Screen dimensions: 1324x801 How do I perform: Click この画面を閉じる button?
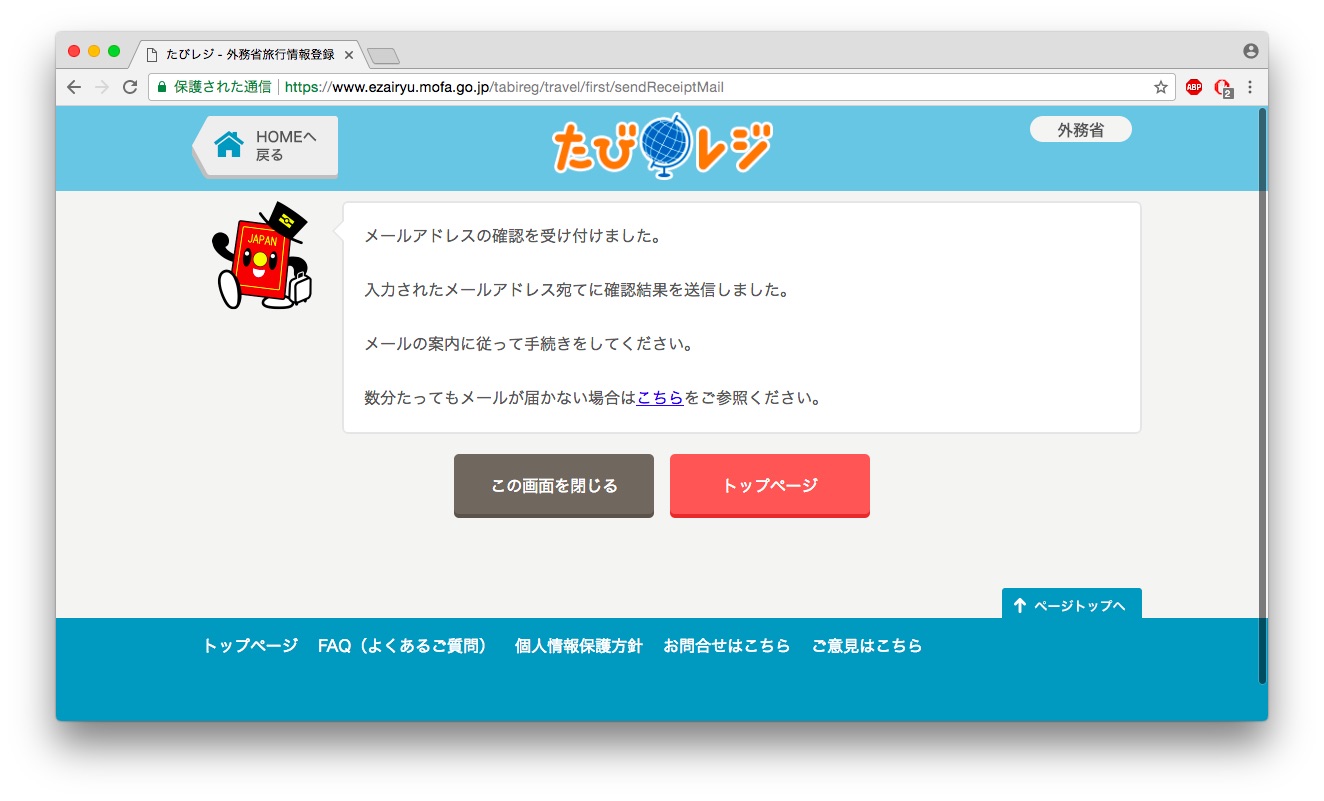554,486
